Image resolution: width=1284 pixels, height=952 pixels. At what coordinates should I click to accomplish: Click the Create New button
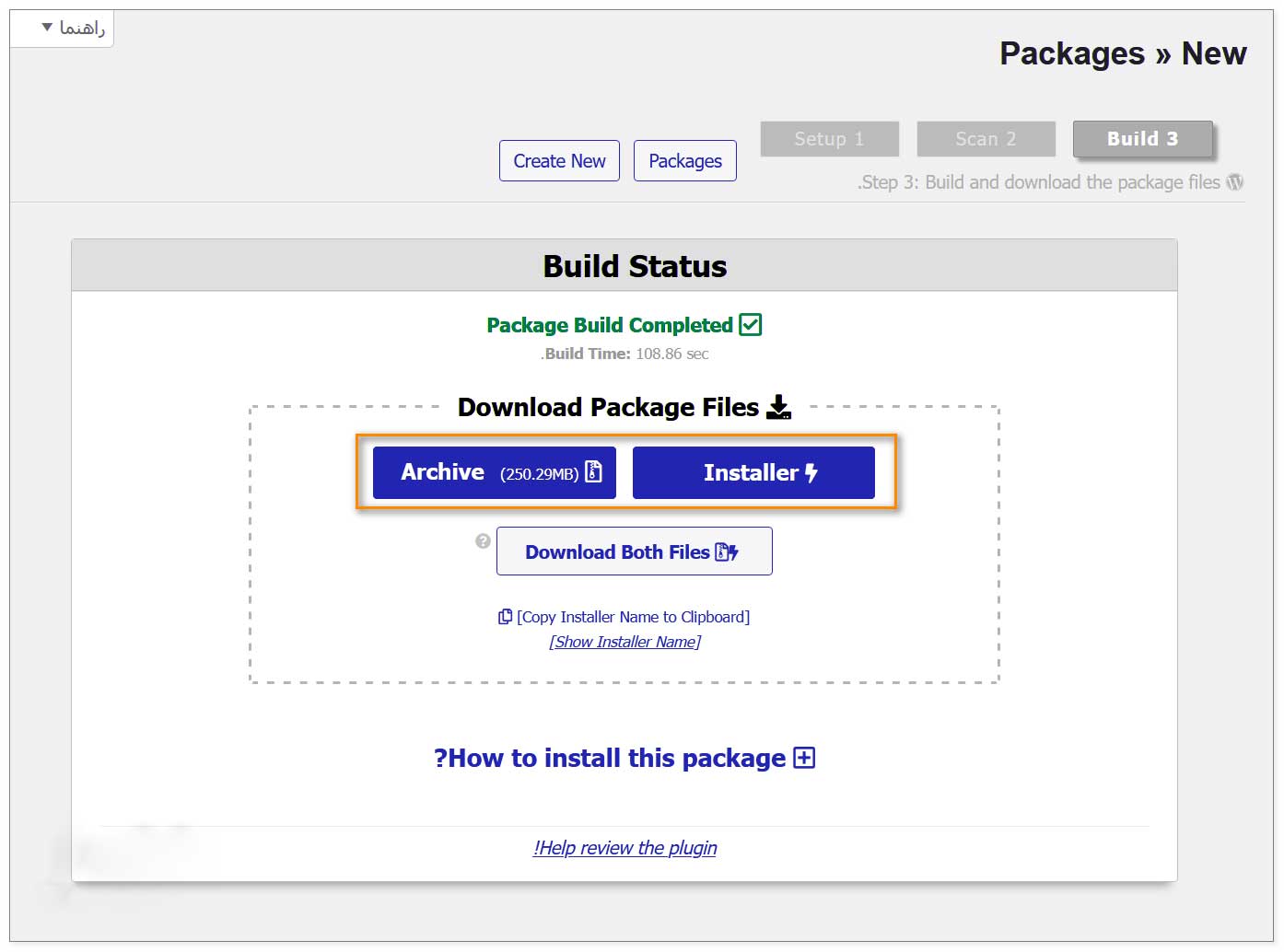(x=559, y=161)
